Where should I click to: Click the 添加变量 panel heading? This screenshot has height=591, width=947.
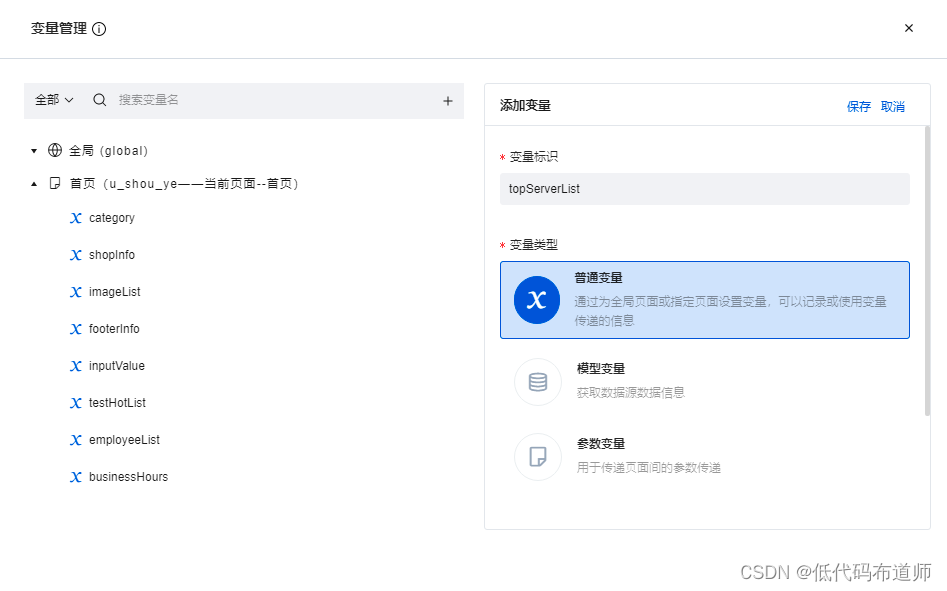525,106
